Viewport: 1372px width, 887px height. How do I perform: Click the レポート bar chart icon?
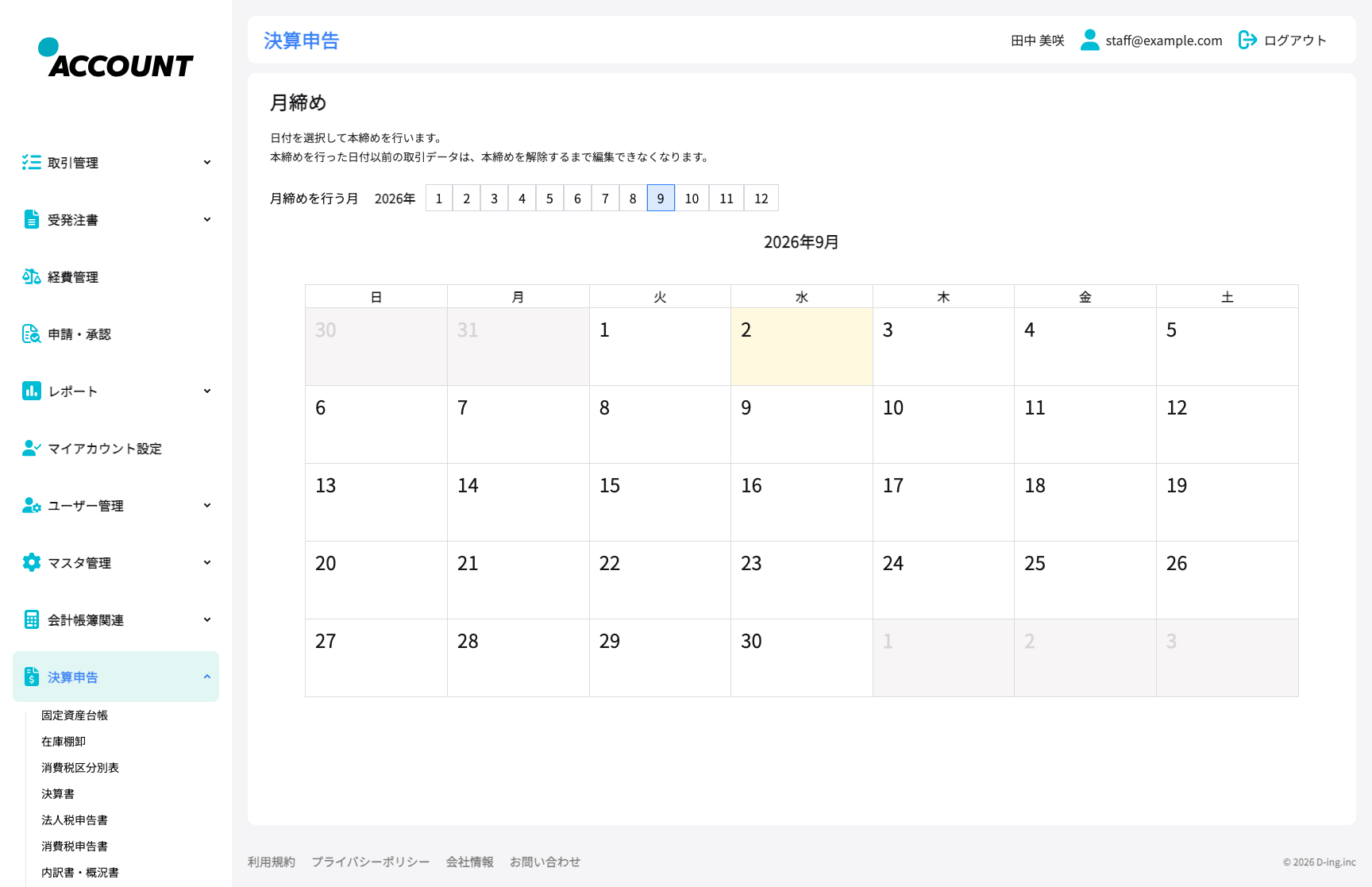tap(32, 391)
